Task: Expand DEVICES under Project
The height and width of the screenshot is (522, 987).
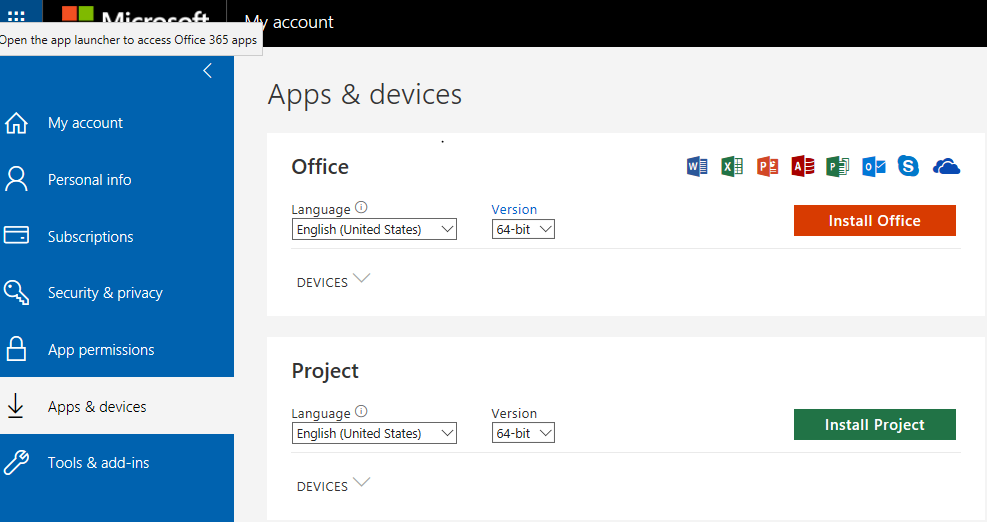Action: [333, 485]
